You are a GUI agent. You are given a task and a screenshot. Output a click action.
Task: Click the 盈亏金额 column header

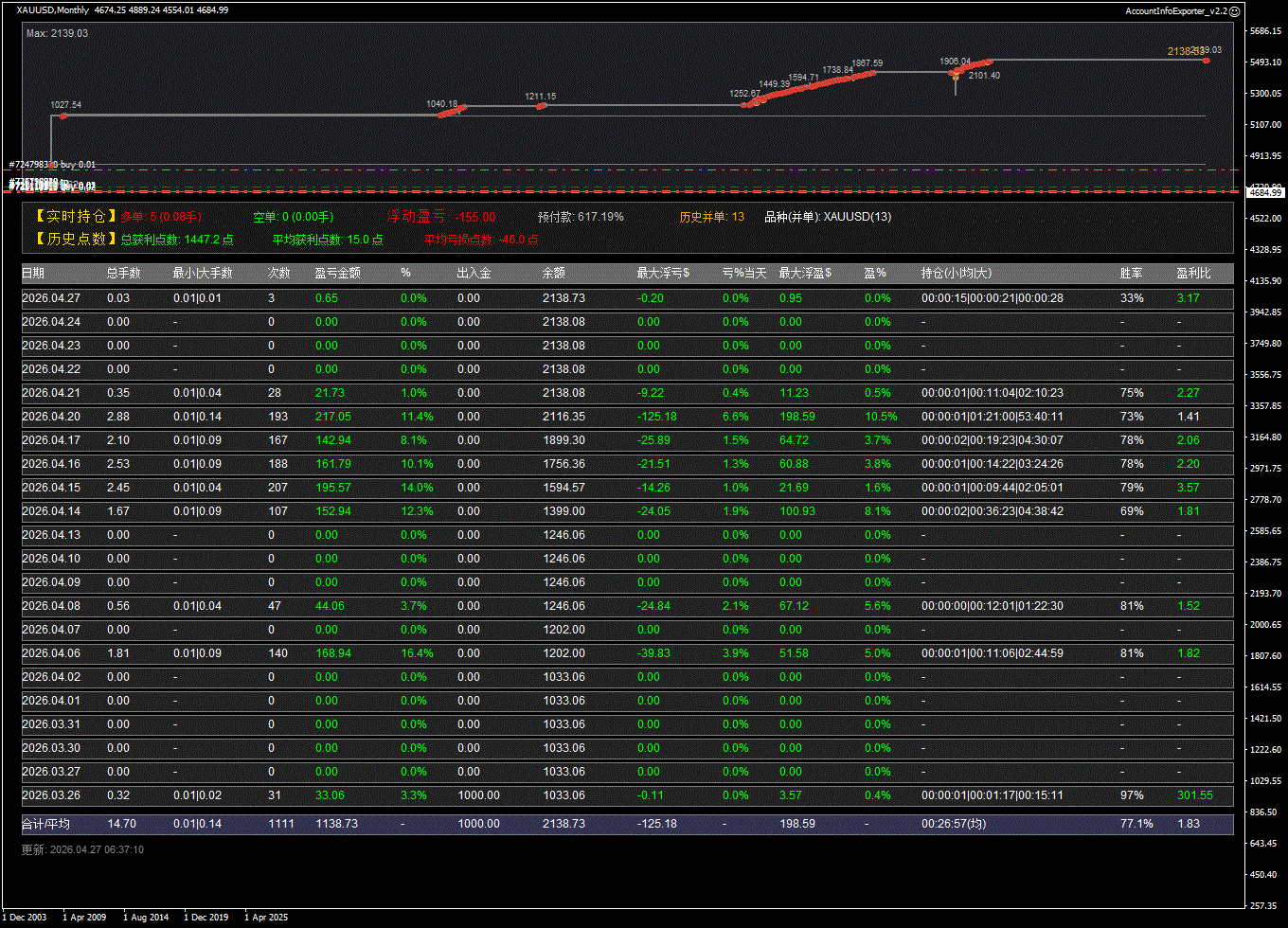337,273
